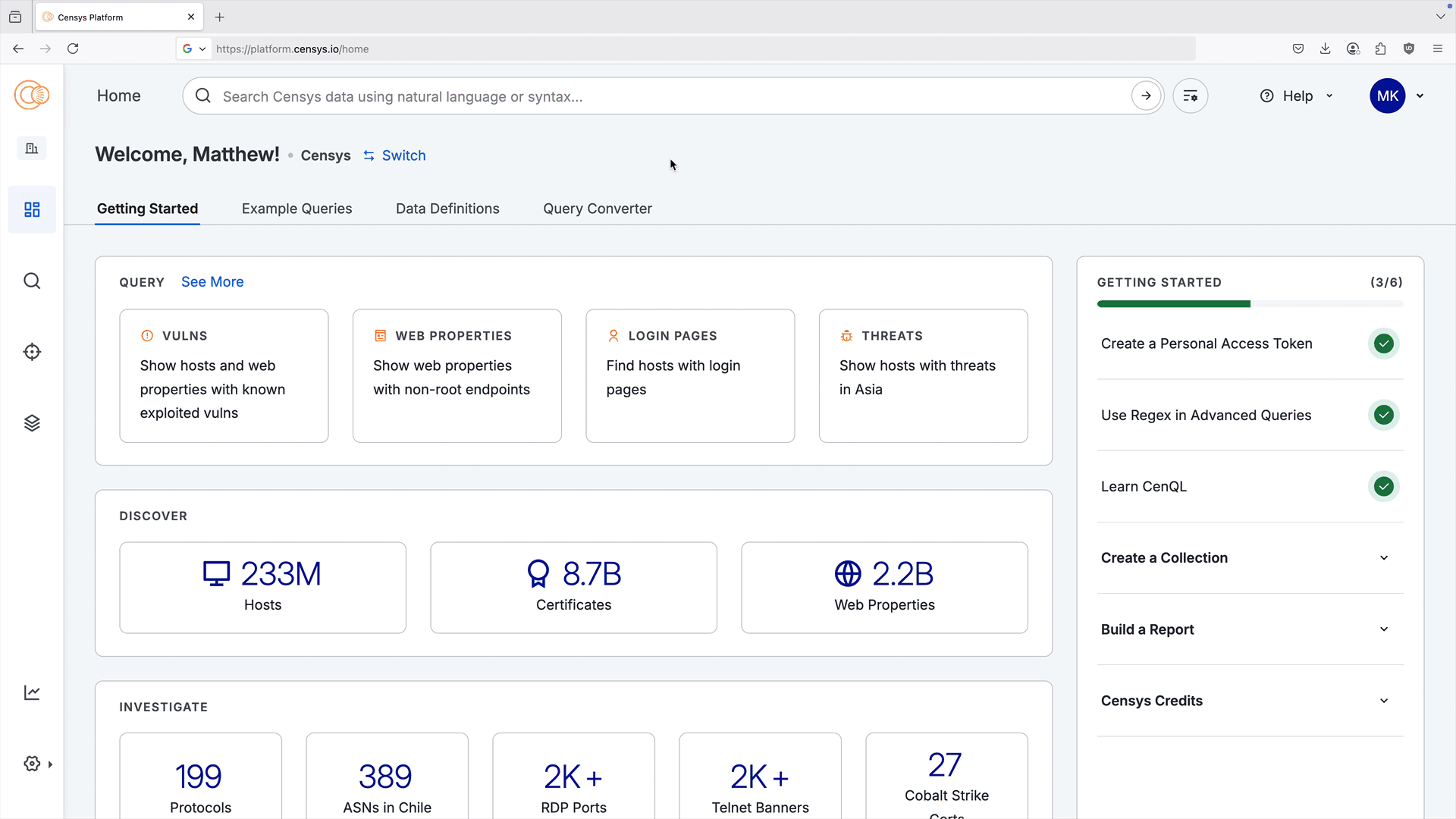Click the Switch link

(x=403, y=155)
